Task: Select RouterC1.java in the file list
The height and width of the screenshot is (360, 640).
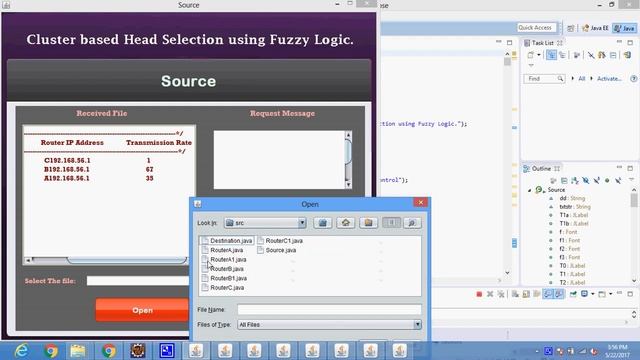Action: click(280, 241)
